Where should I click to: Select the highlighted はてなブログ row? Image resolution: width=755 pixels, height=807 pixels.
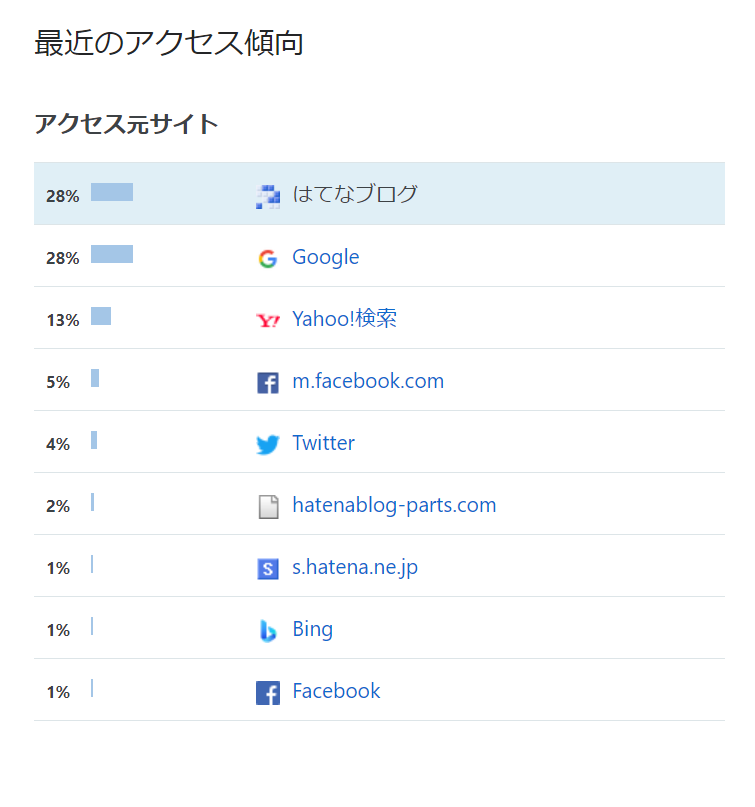click(379, 194)
